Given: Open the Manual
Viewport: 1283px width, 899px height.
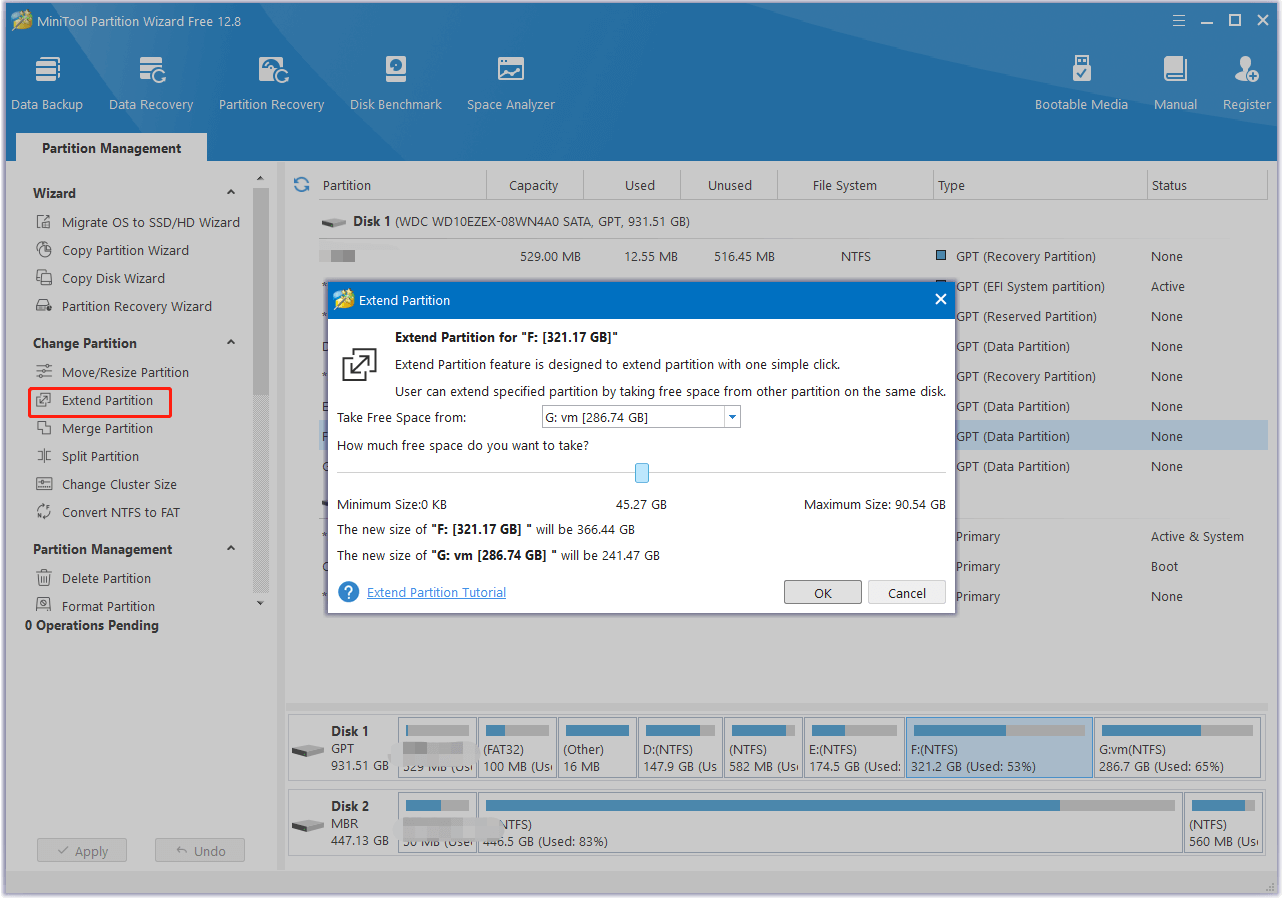Looking at the screenshot, I should [1175, 82].
